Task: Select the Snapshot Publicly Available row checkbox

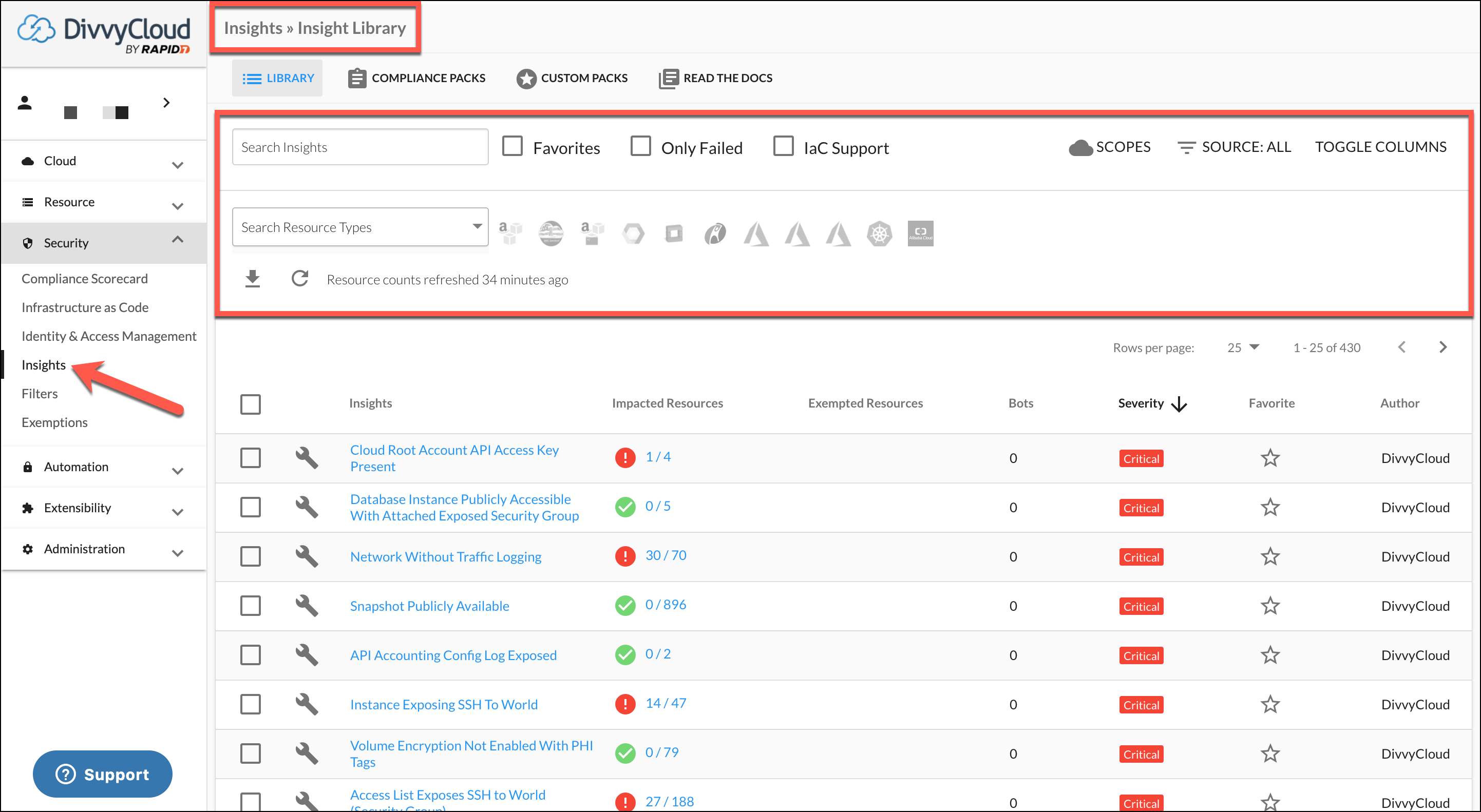Action: [x=250, y=606]
